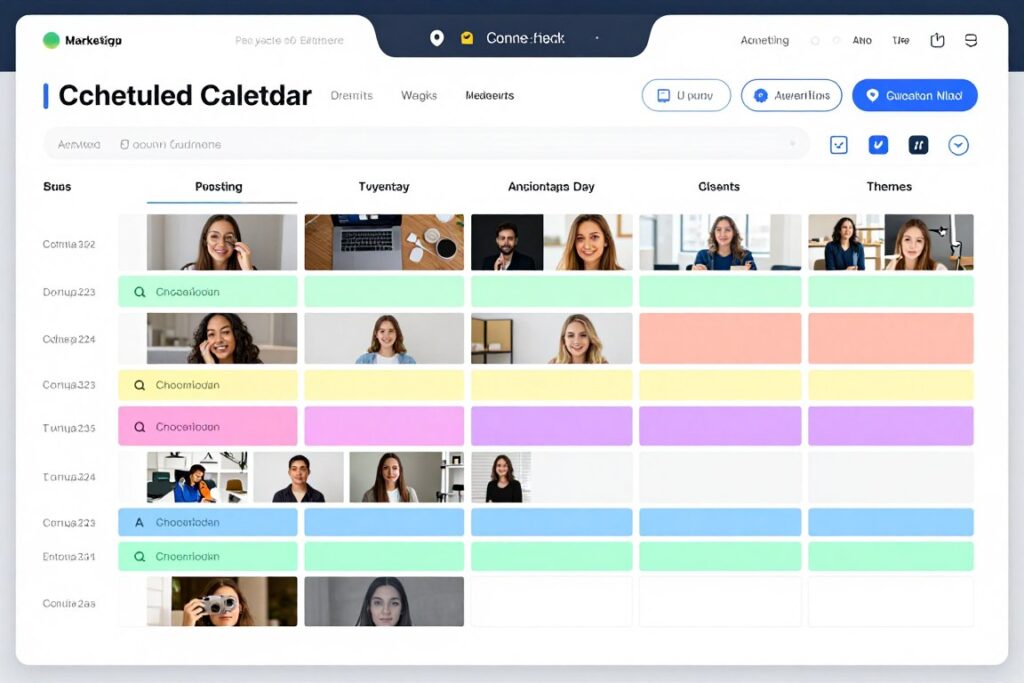
Task: Click the Cdnep 224 row label
Action: (69, 340)
